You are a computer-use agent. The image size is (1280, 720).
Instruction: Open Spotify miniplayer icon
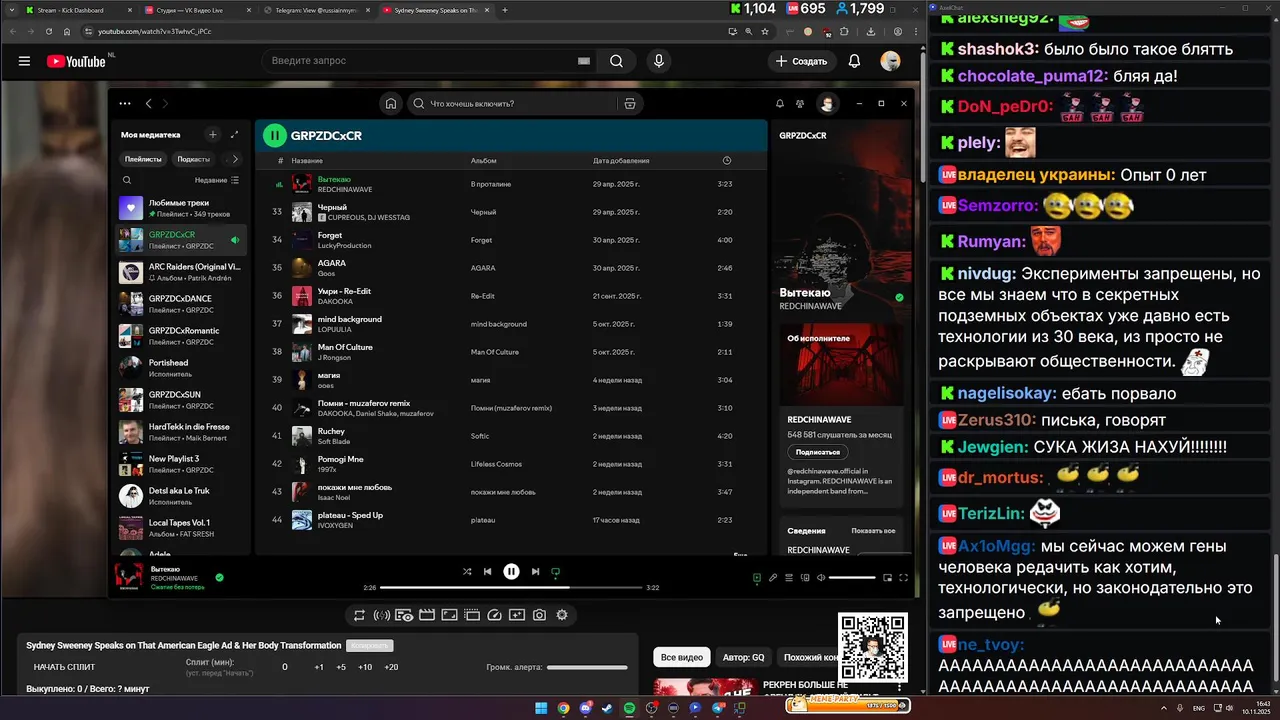point(886,577)
